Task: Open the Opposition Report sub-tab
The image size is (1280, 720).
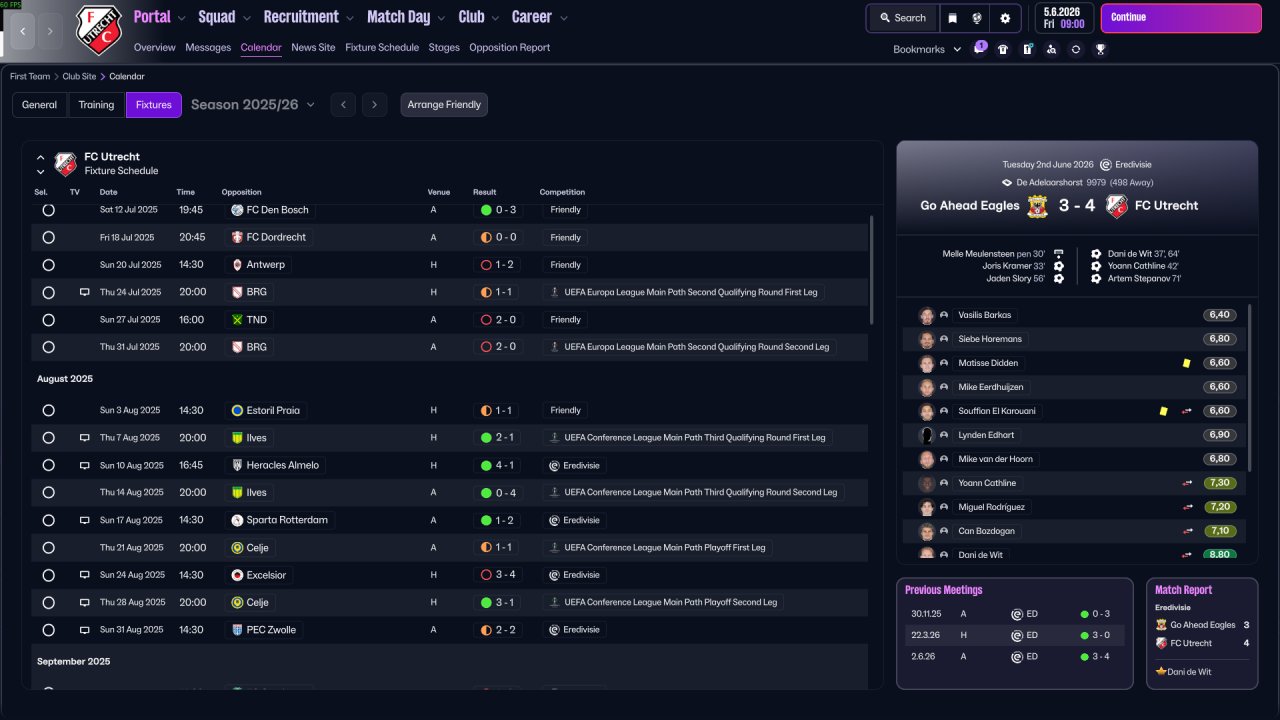Action: point(509,48)
